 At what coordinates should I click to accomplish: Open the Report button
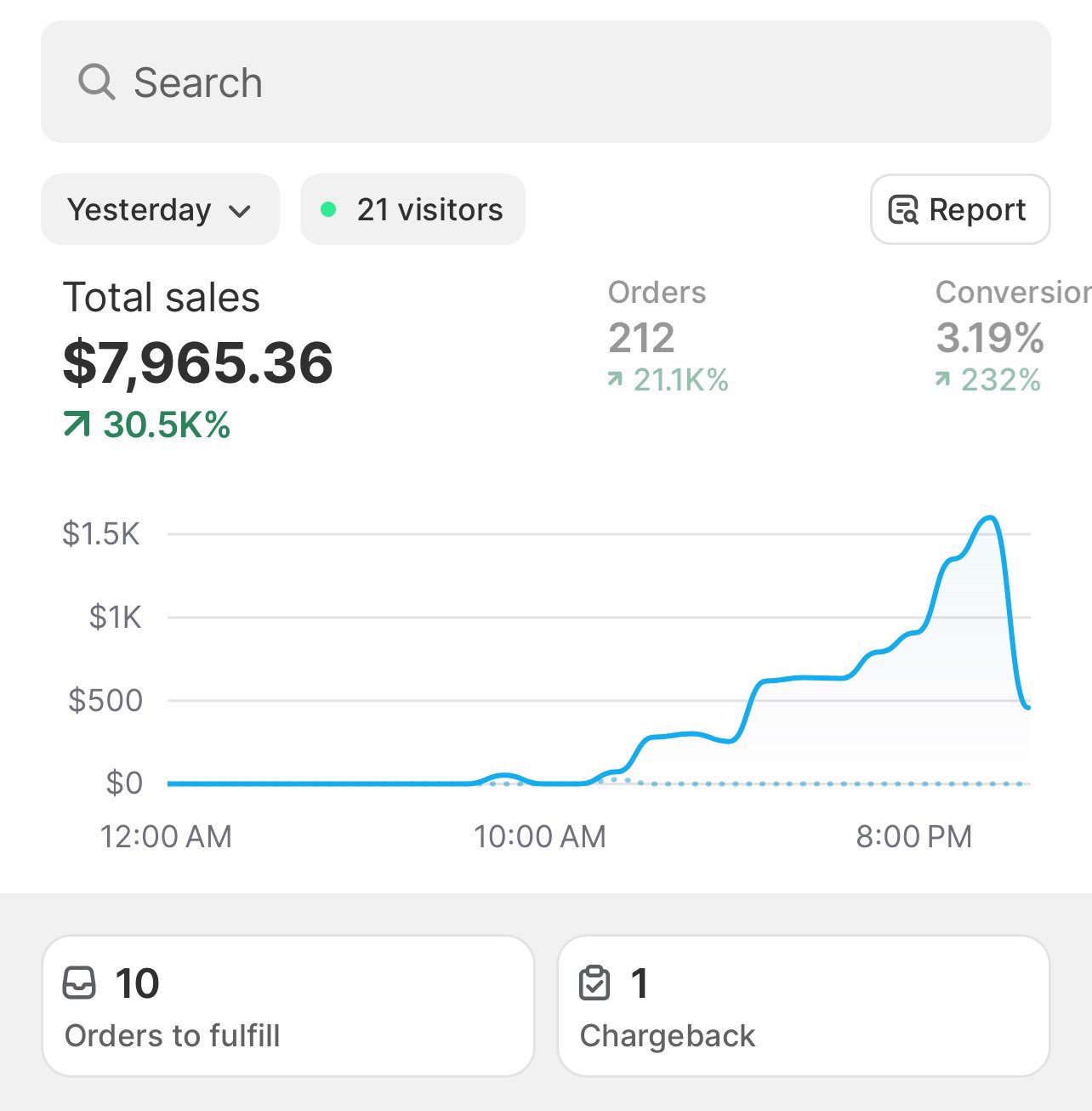tap(960, 209)
